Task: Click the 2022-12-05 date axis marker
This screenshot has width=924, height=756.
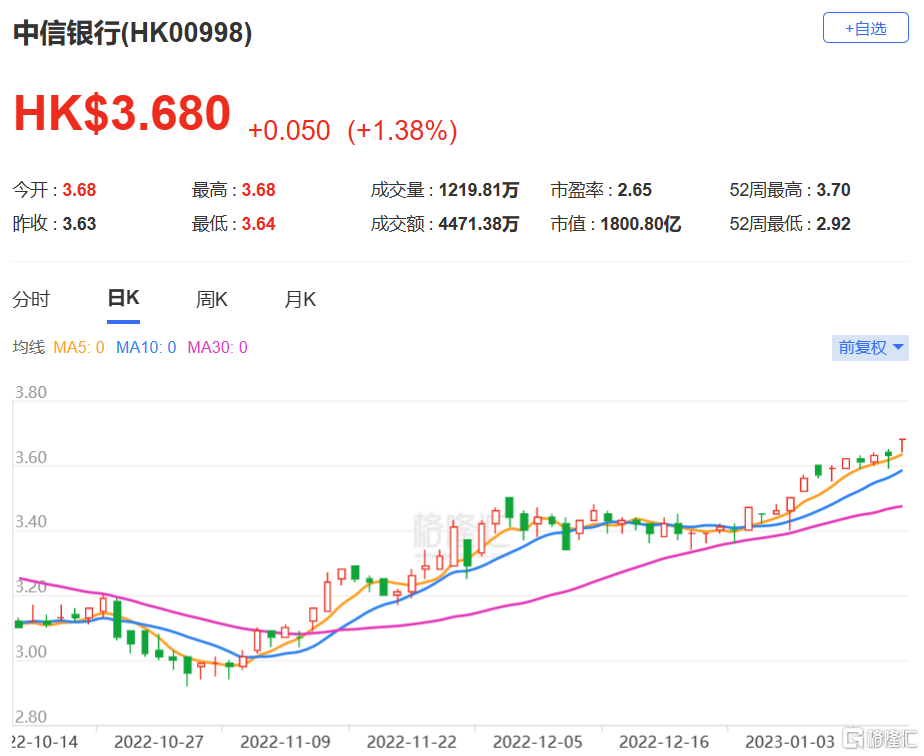Action: pyautogui.click(x=537, y=742)
